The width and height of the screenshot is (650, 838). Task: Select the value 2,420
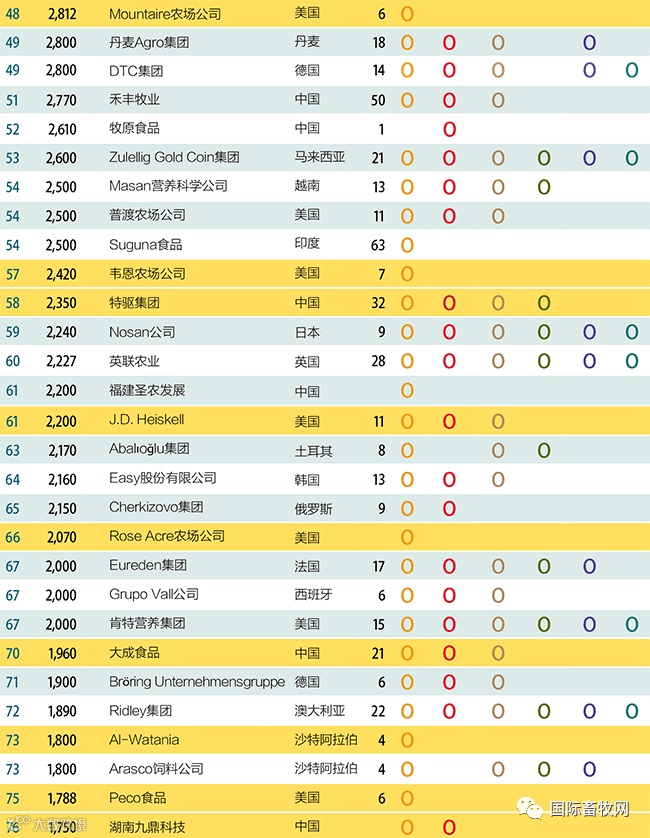coord(61,274)
